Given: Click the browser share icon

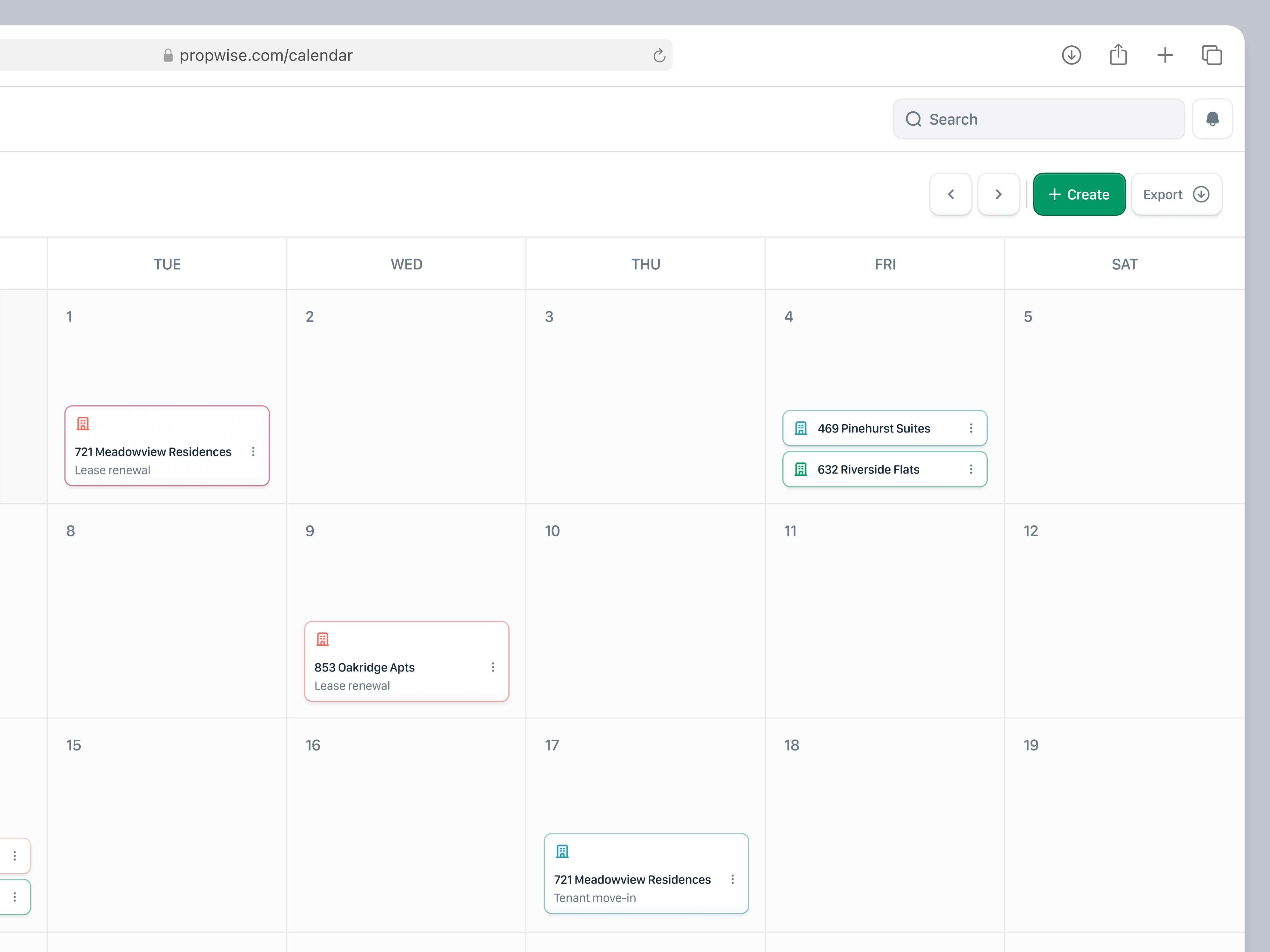Looking at the screenshot, I should tap(1118, 55).
